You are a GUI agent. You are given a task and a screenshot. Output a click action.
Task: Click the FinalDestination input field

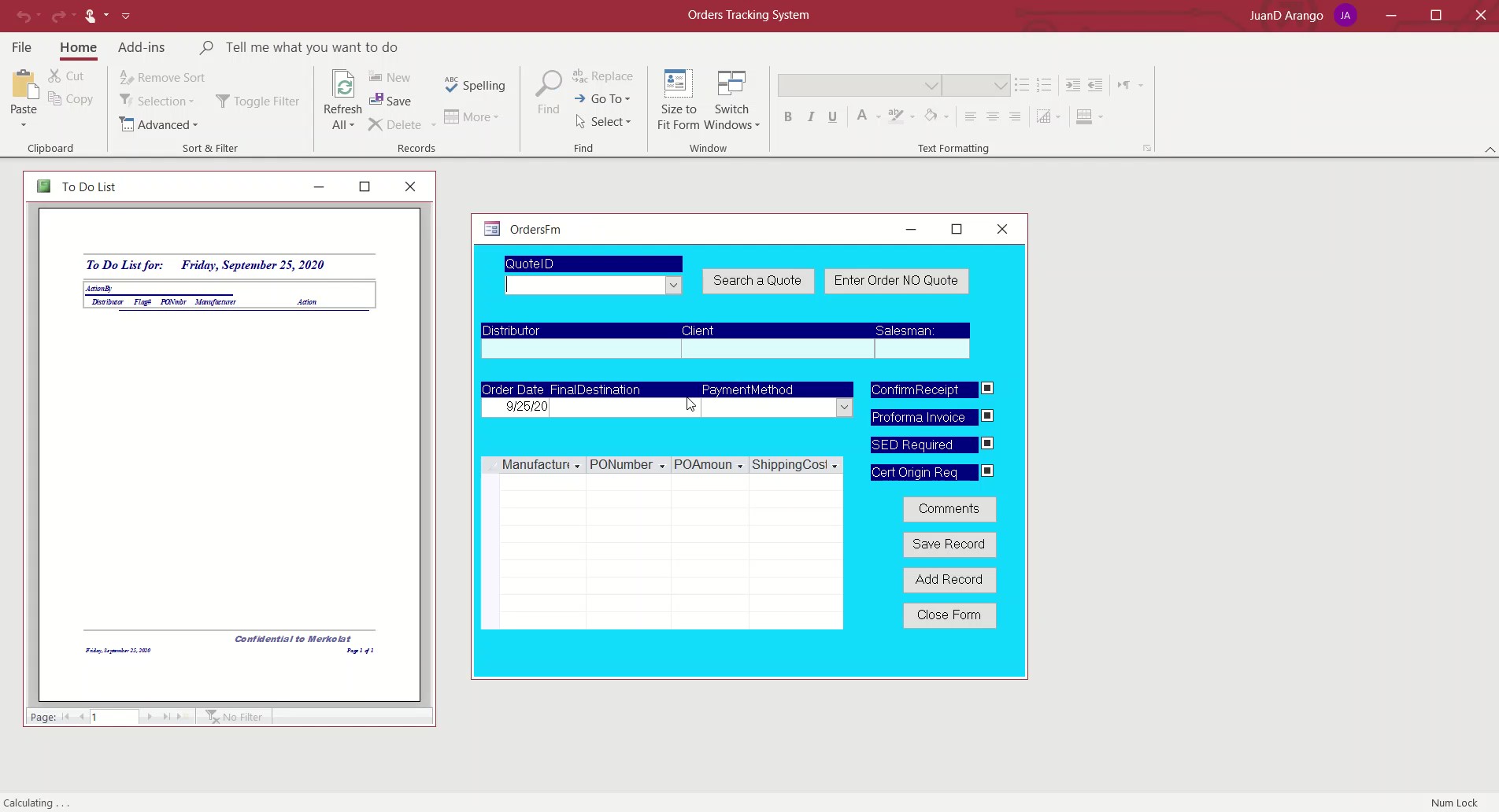[624, 407]
